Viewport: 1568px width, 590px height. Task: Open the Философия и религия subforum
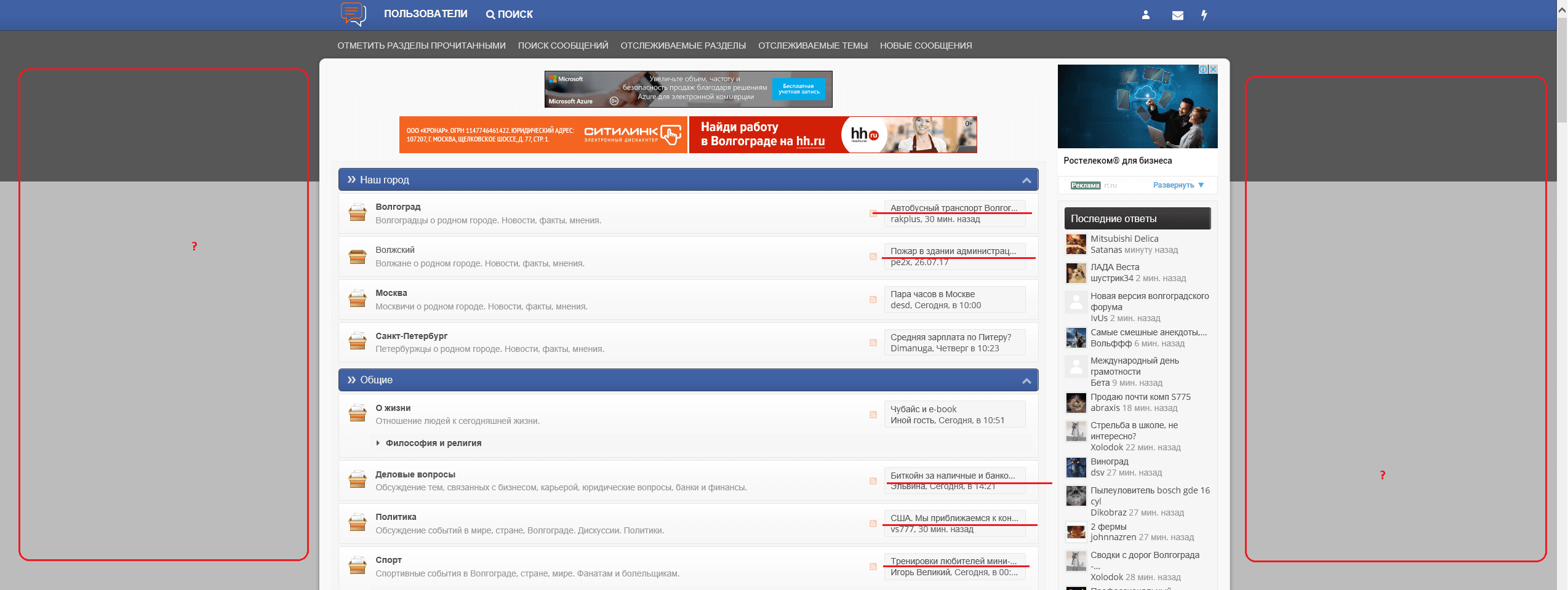[x=433, y=443]
